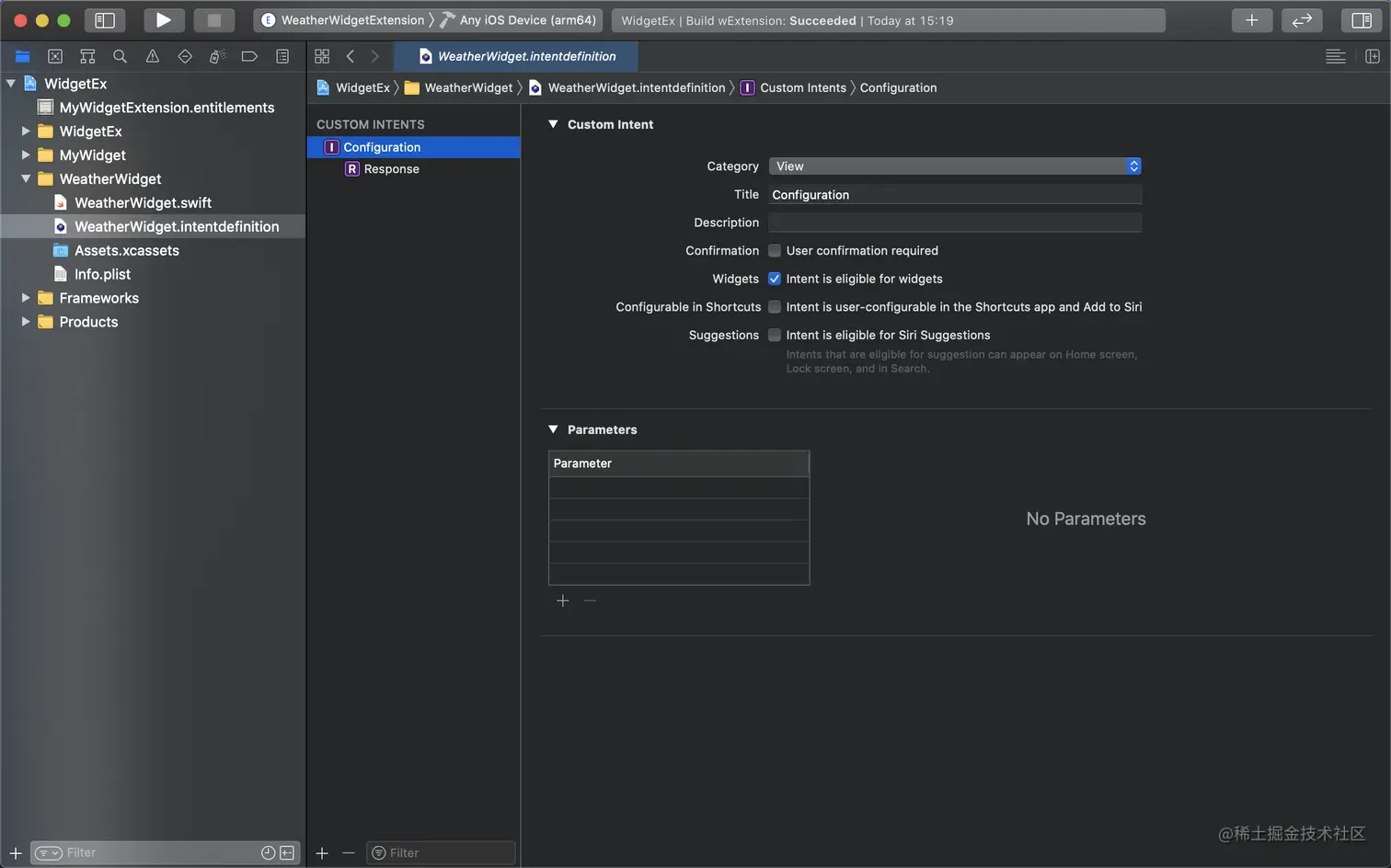Add an editor on the right

pyautogui.click(x=1373, y=56)
